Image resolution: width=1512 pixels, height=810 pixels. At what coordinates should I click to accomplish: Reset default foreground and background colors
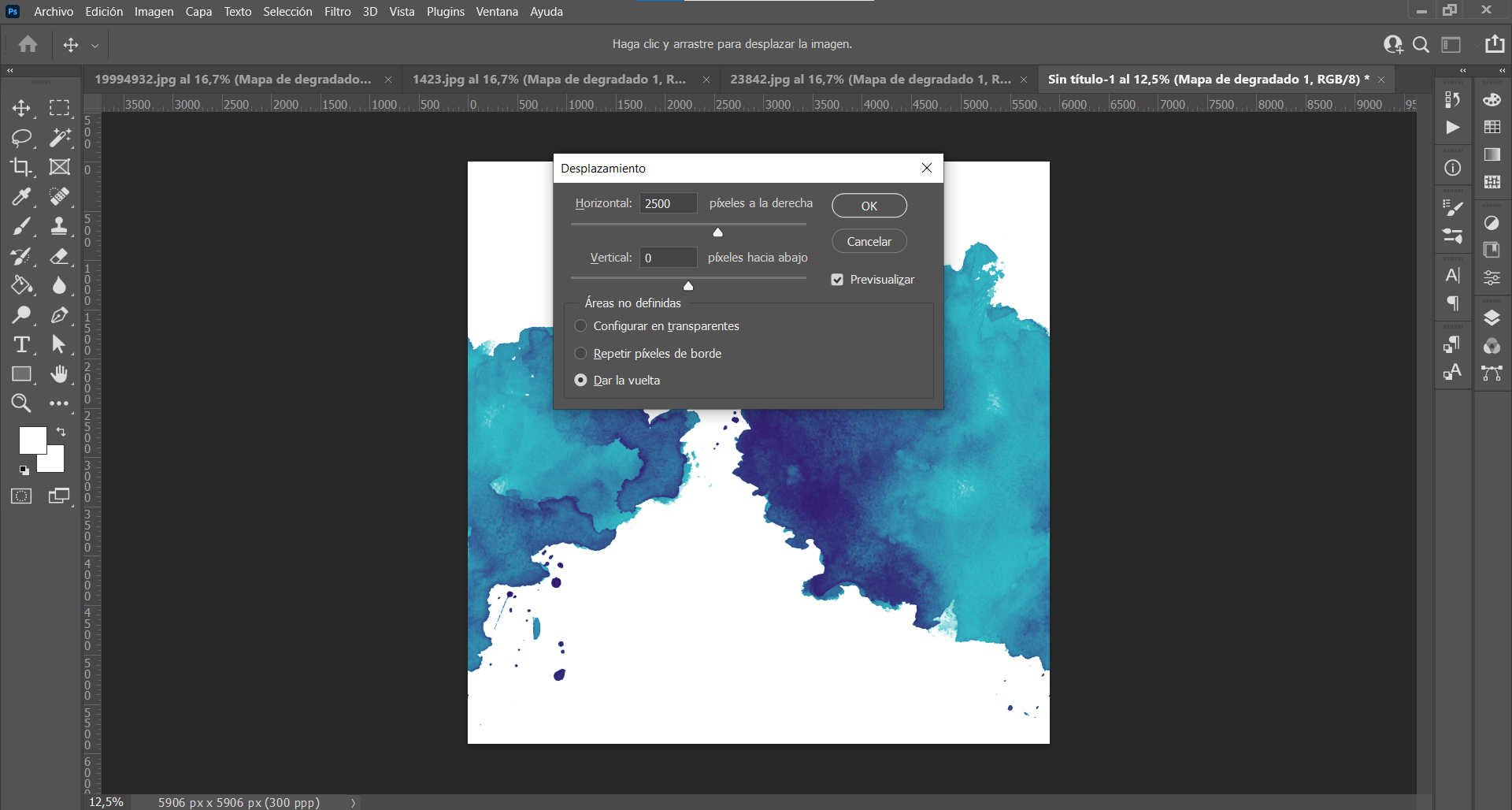click(24, 470)
